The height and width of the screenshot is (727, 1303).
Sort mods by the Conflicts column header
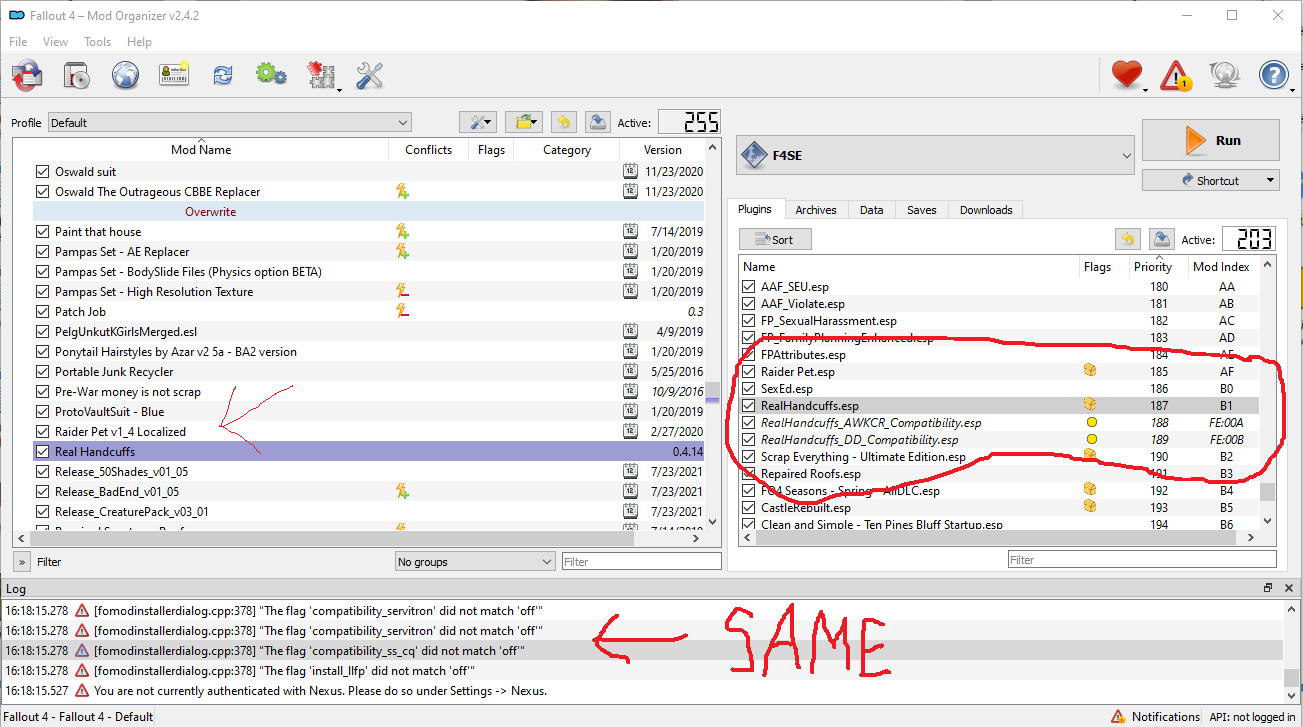pos(429,150)
